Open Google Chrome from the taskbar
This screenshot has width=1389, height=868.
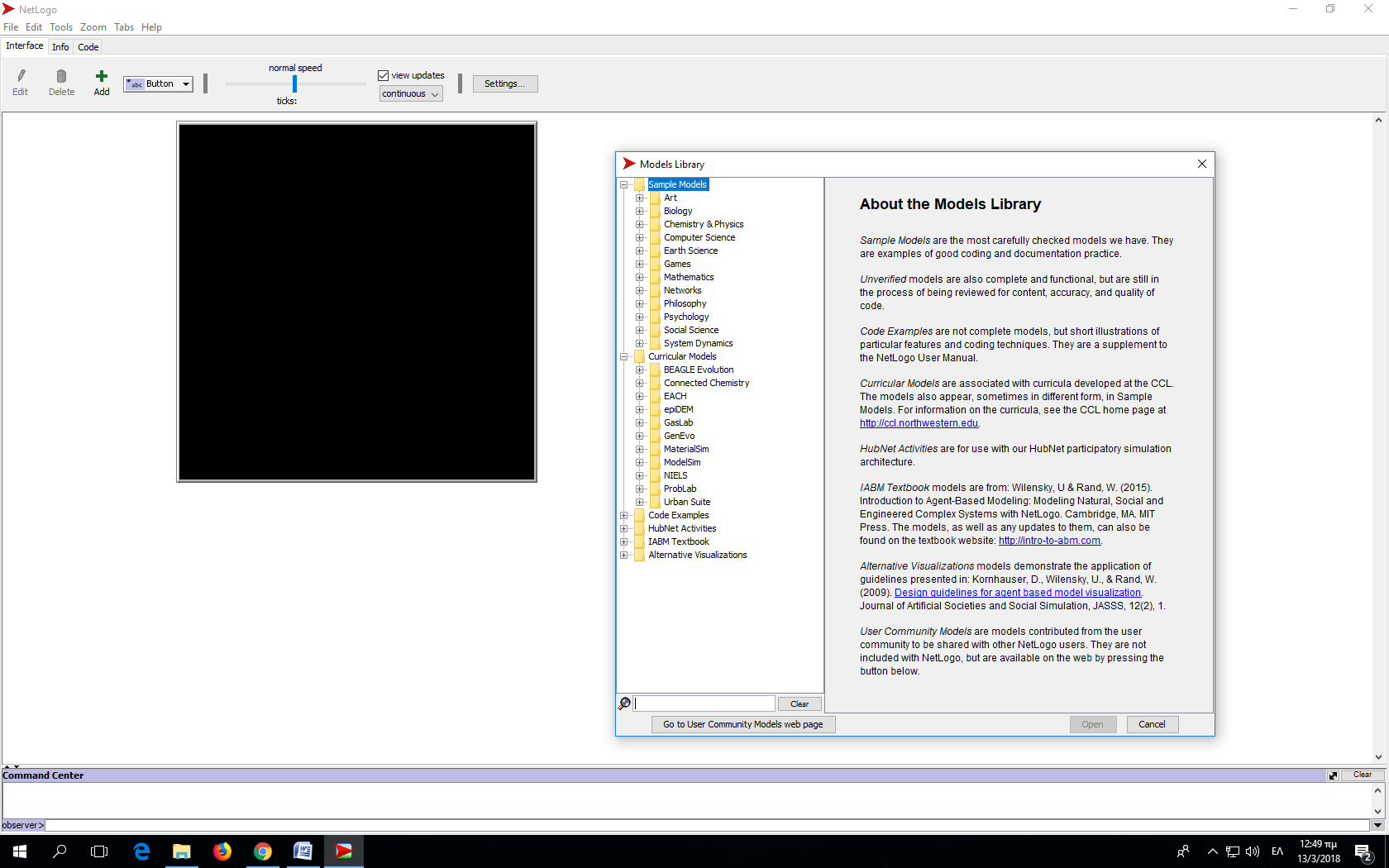coord(263,851)
